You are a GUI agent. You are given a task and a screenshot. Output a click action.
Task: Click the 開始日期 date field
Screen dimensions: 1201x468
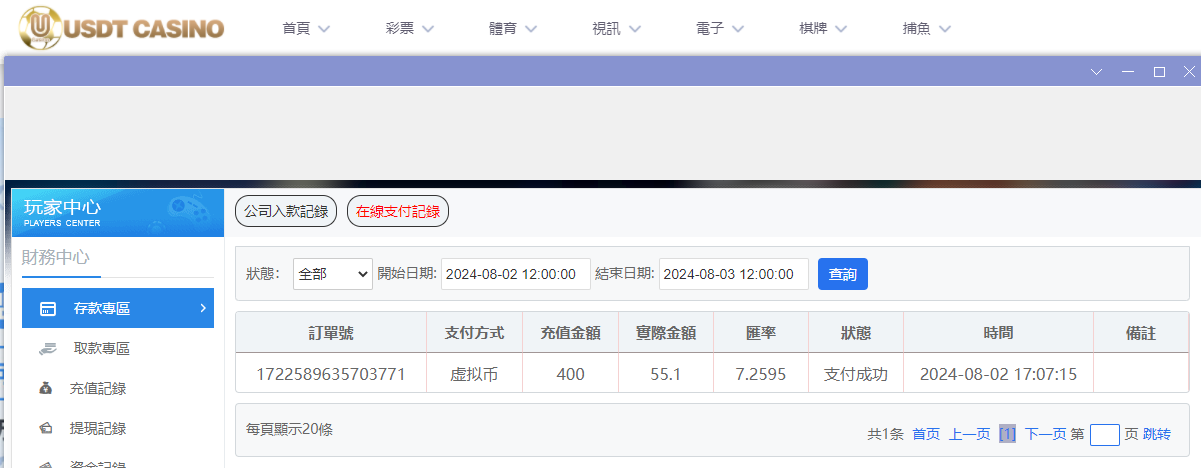coord(515,274)
